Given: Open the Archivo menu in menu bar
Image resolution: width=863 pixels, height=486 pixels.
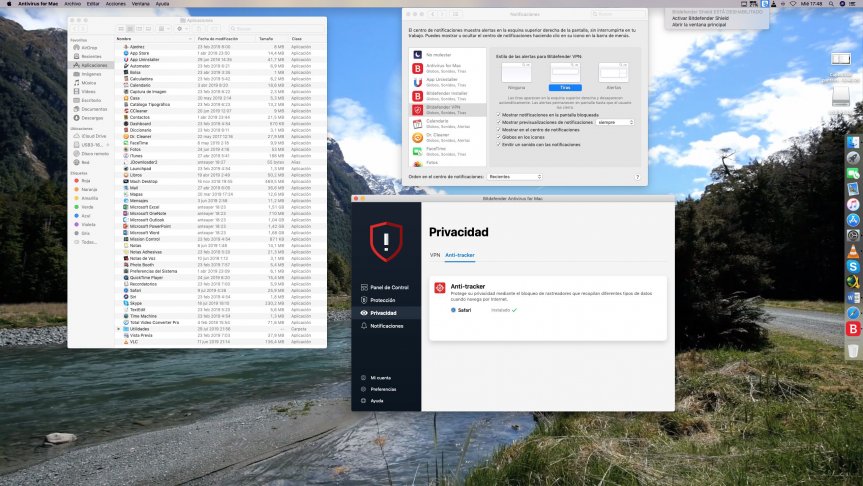Looking at the screenshot, I should 72,4.
